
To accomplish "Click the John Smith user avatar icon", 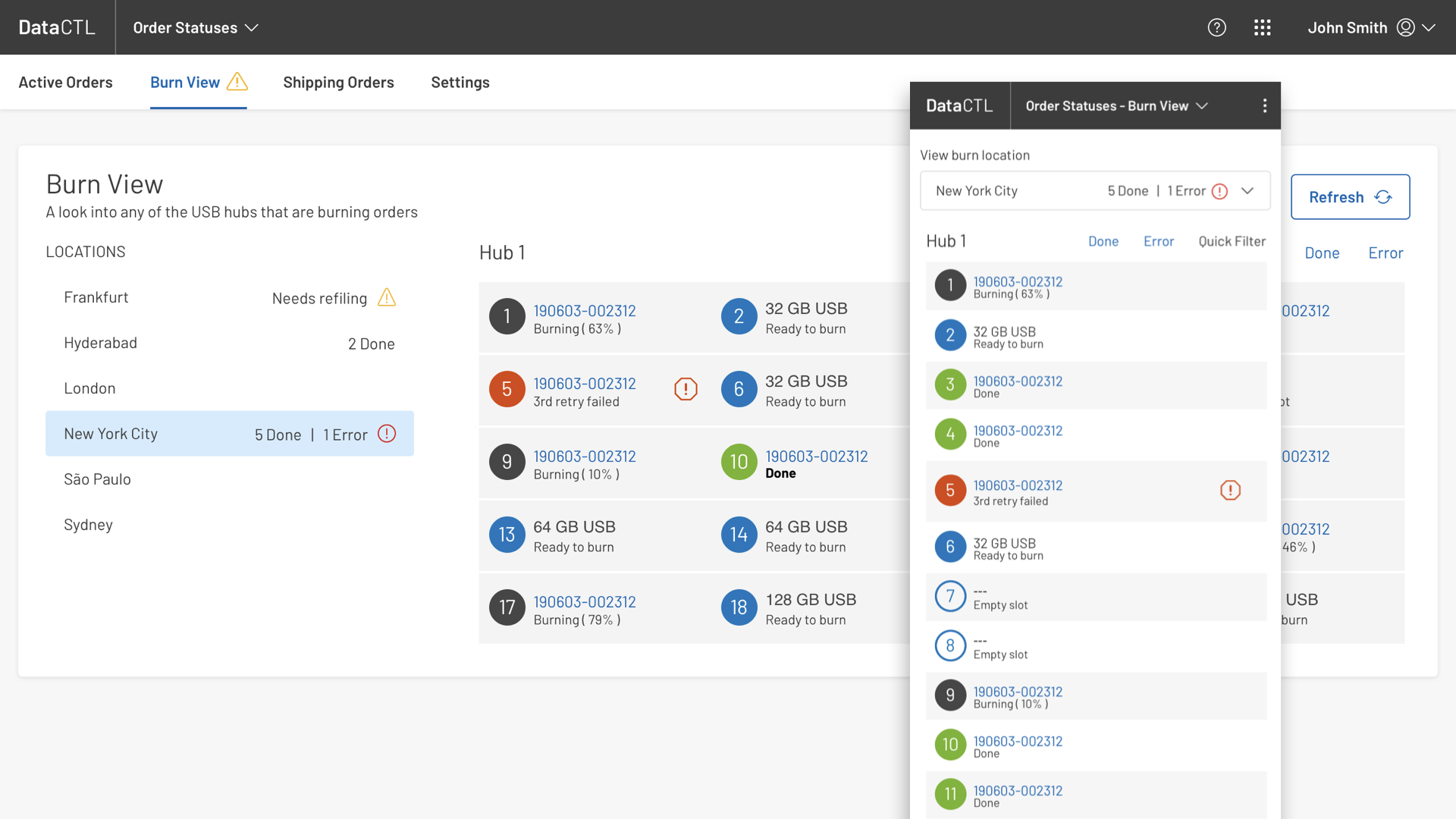I will point(1405,27).
